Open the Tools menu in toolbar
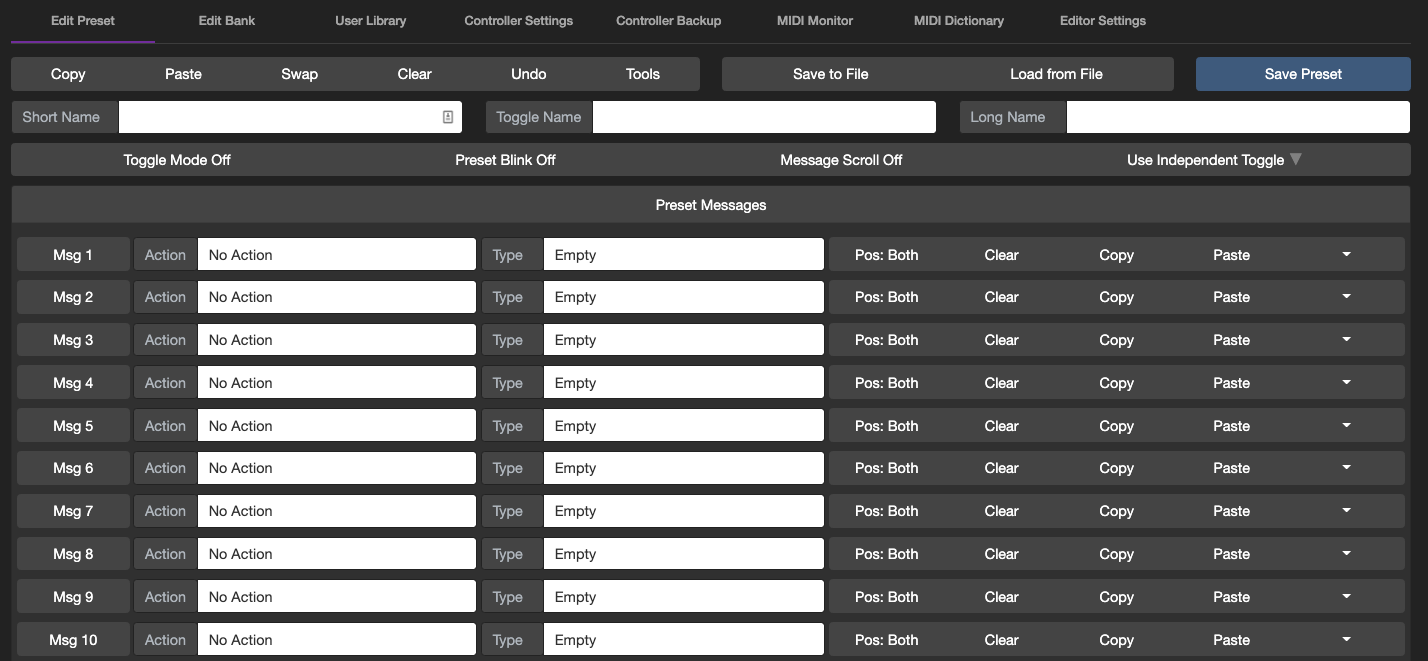 [642, 74]
